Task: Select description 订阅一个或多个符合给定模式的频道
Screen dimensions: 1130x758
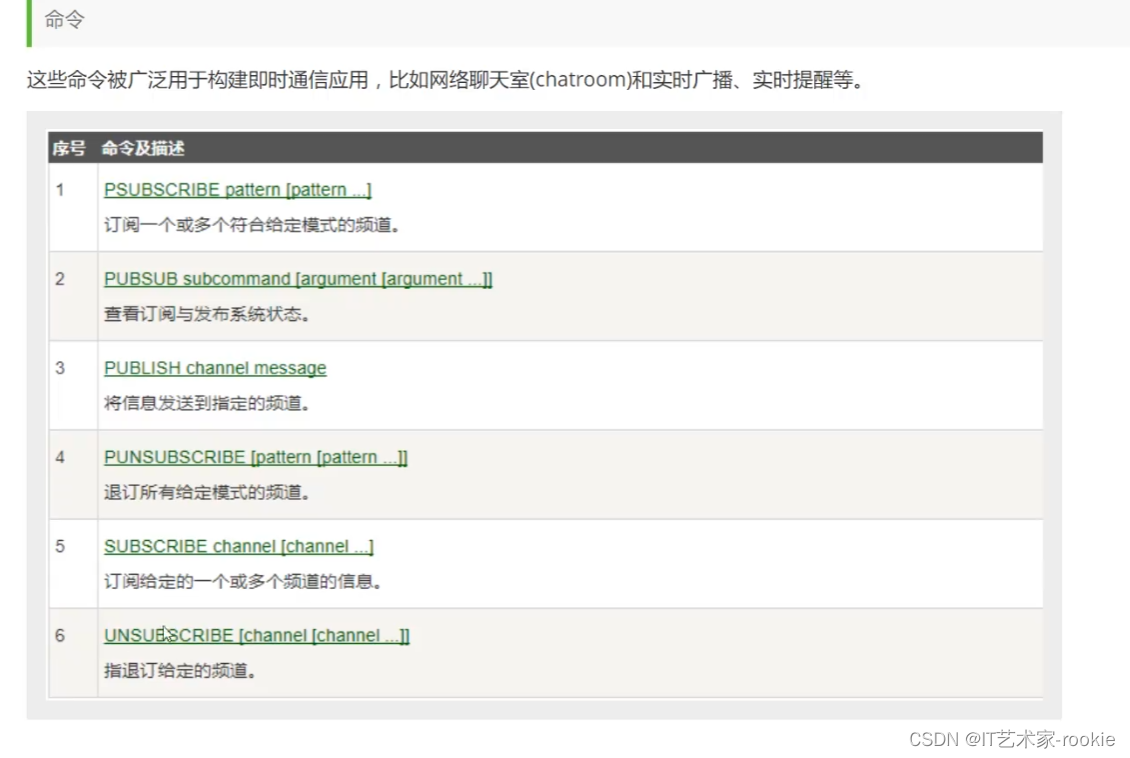Action: click(x=252, y=225)
